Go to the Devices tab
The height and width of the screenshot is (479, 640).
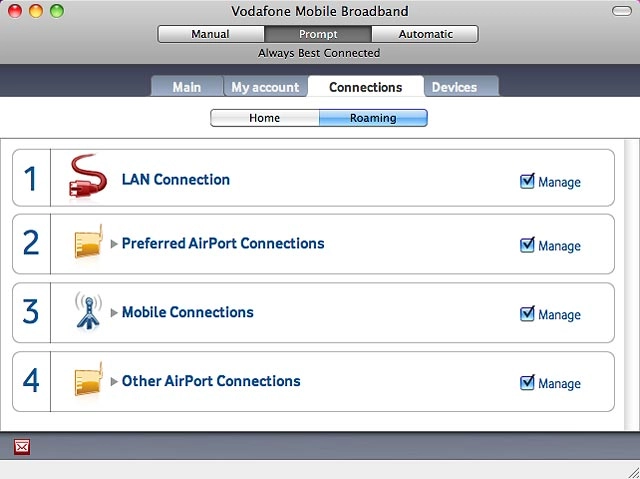point(461,87)
